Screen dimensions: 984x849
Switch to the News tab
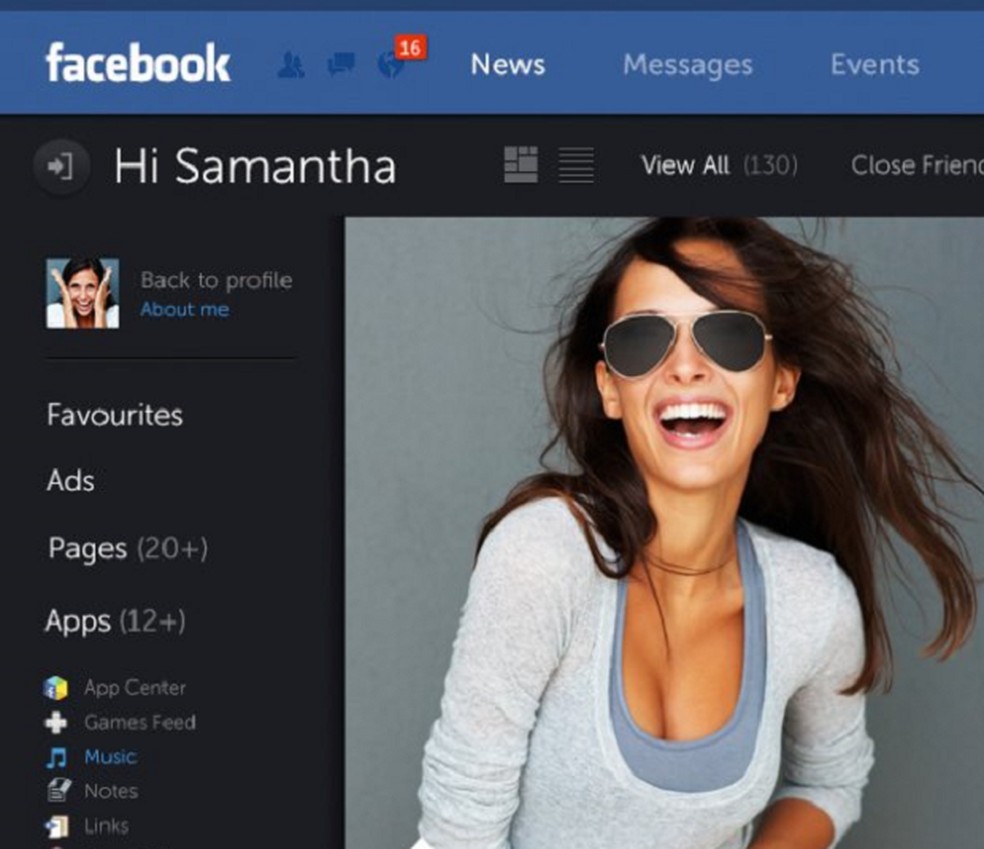pyautogui.click(x=507, y=64)
